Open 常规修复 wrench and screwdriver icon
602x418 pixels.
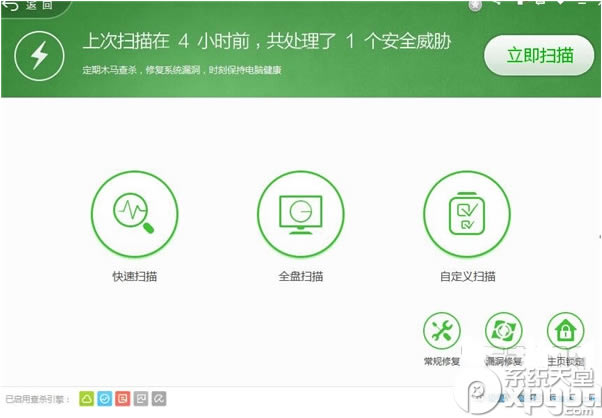(x=442, y=331)
